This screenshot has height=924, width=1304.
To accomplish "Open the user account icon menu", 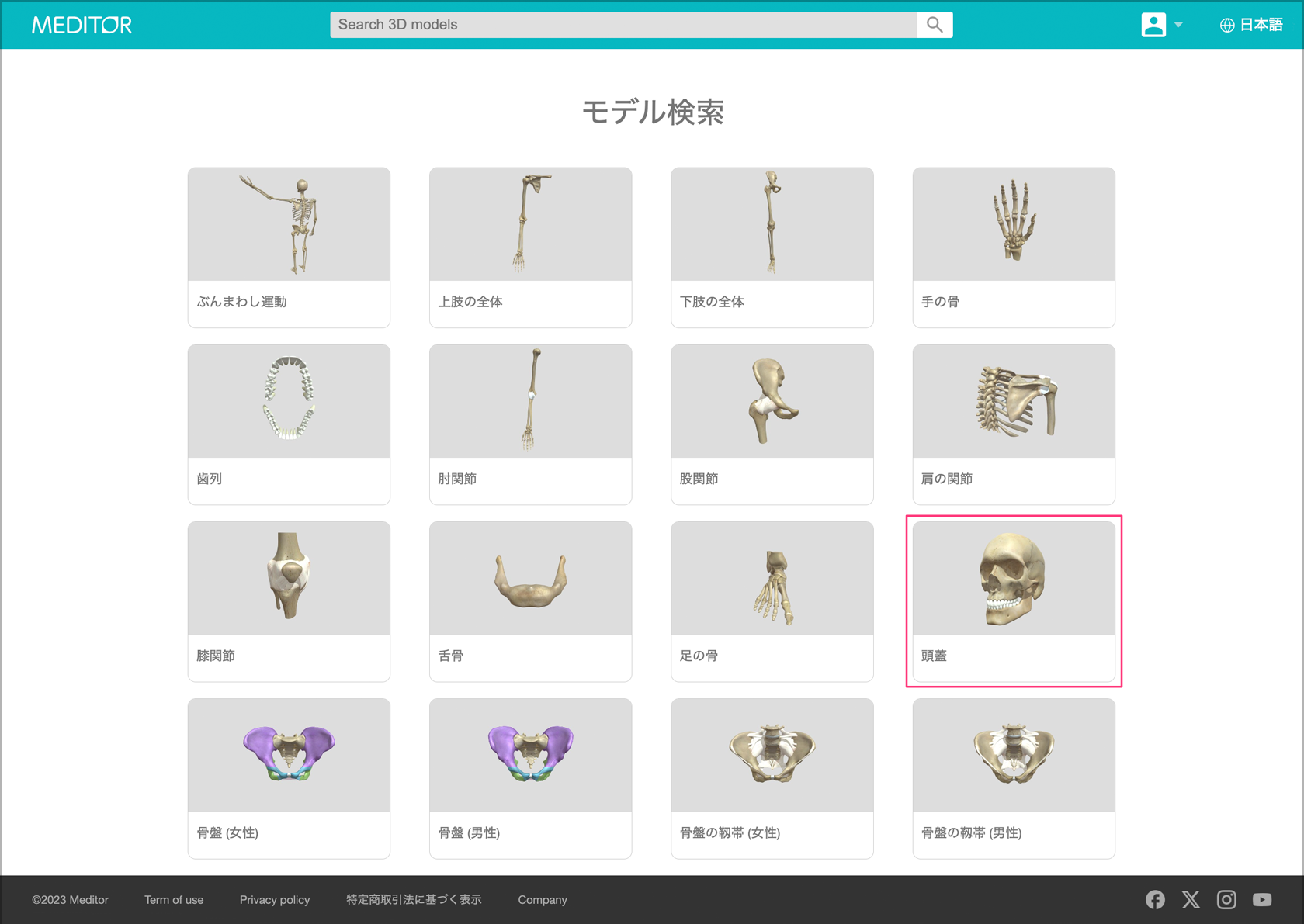I will 1153,25.
